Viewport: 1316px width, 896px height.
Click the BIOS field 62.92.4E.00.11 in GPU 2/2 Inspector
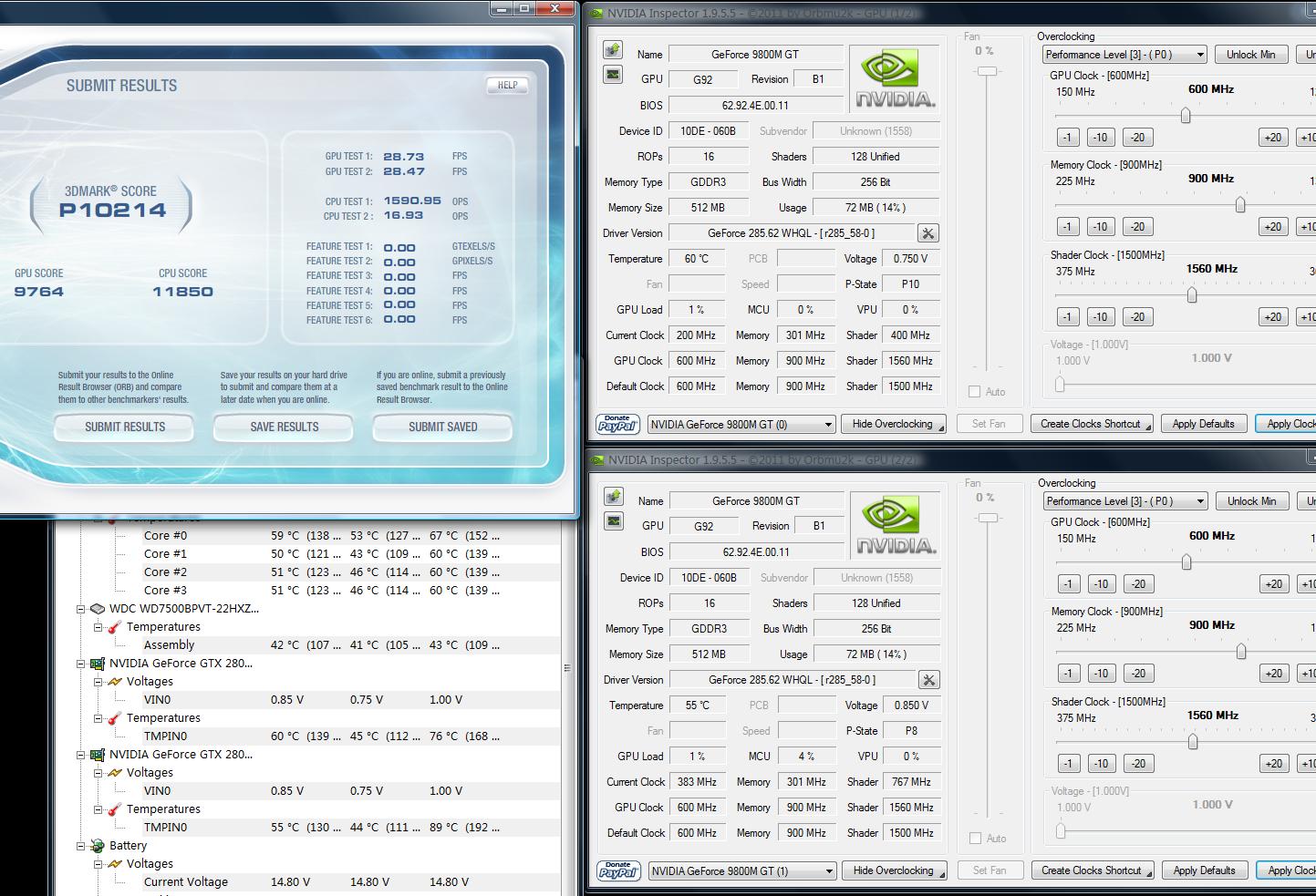(x=756, y=551)
